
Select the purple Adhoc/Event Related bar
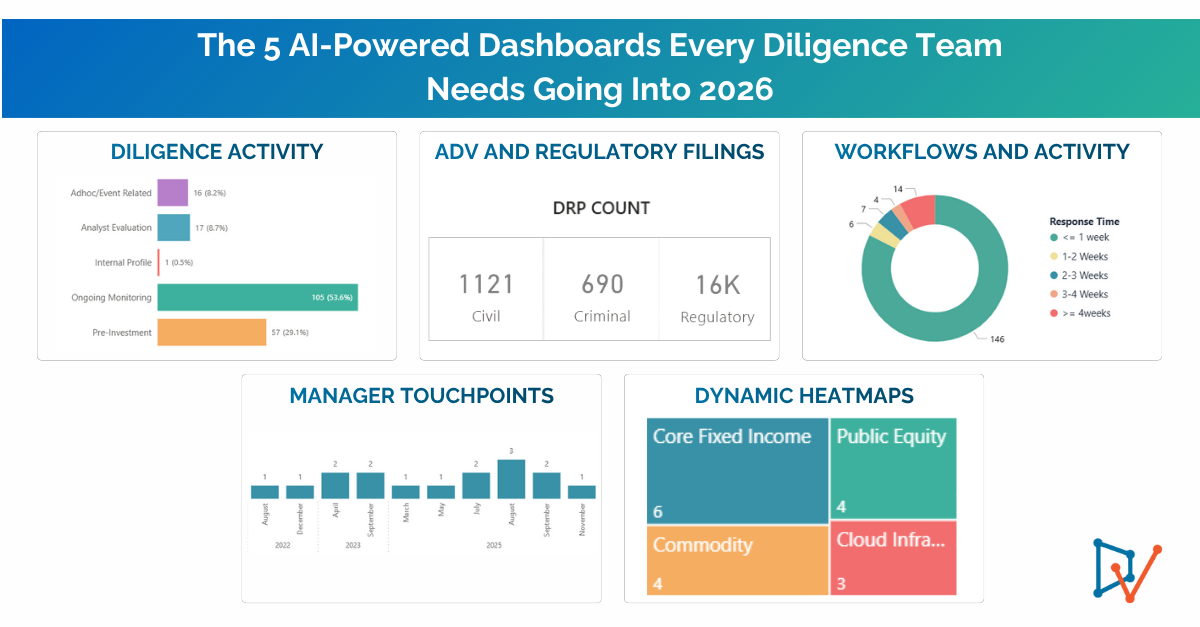coord(172,193)
